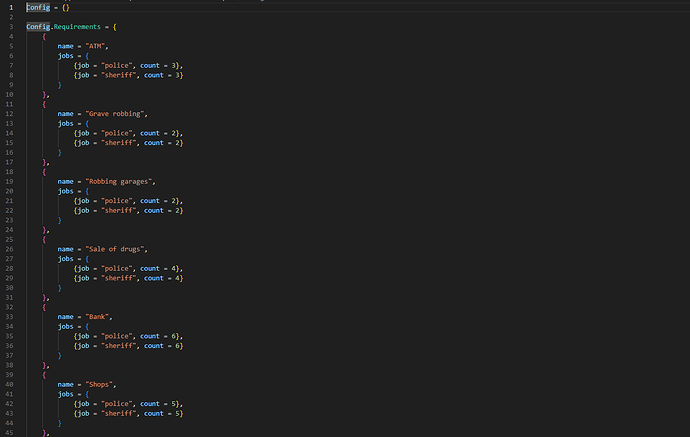Image resolution: width=690 pixels, height=437 pixels.
Task: Click count value 5 on line 42
Action: (173, 404)
